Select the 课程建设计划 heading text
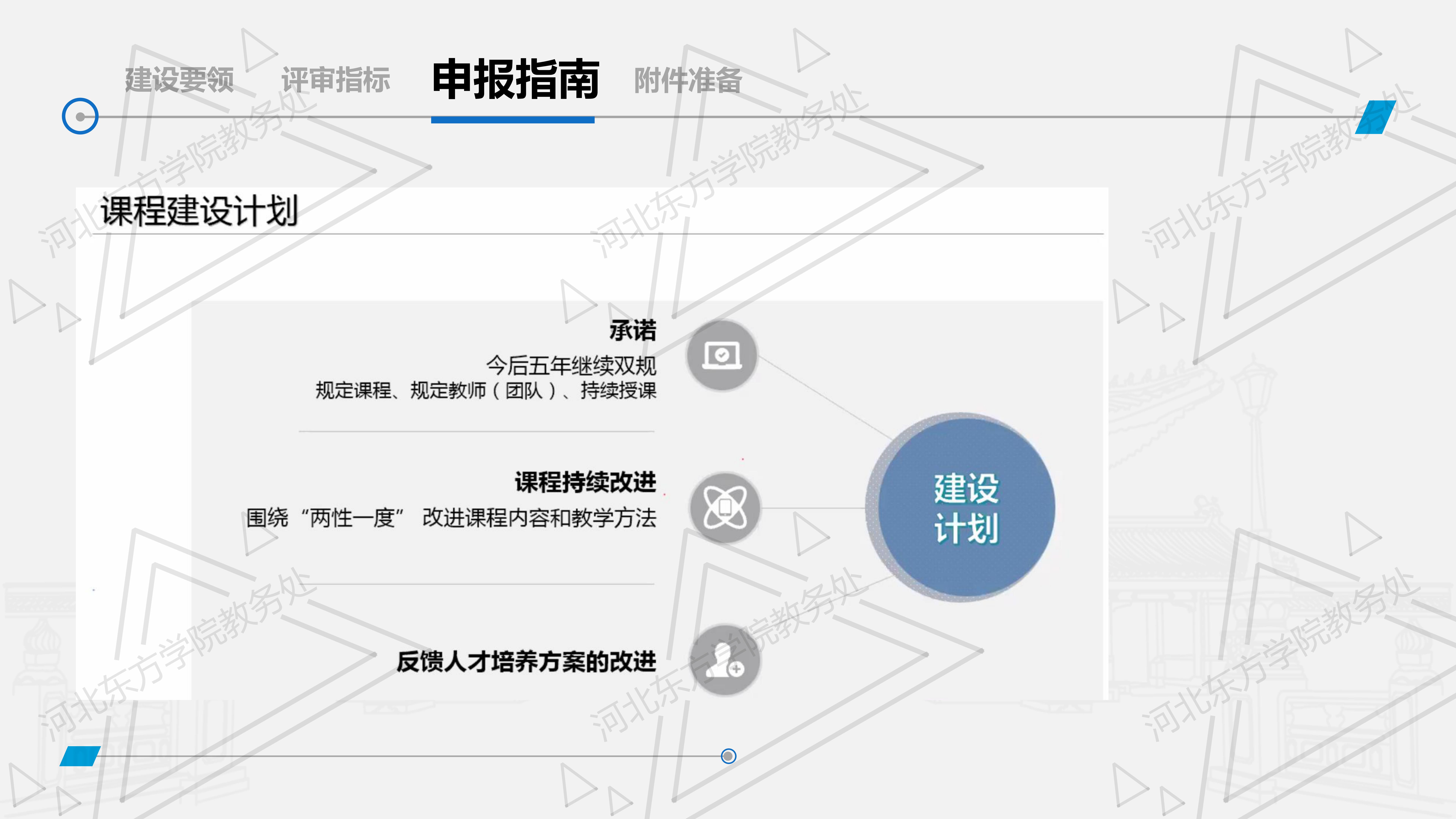1456x819 pixels. 199,211
